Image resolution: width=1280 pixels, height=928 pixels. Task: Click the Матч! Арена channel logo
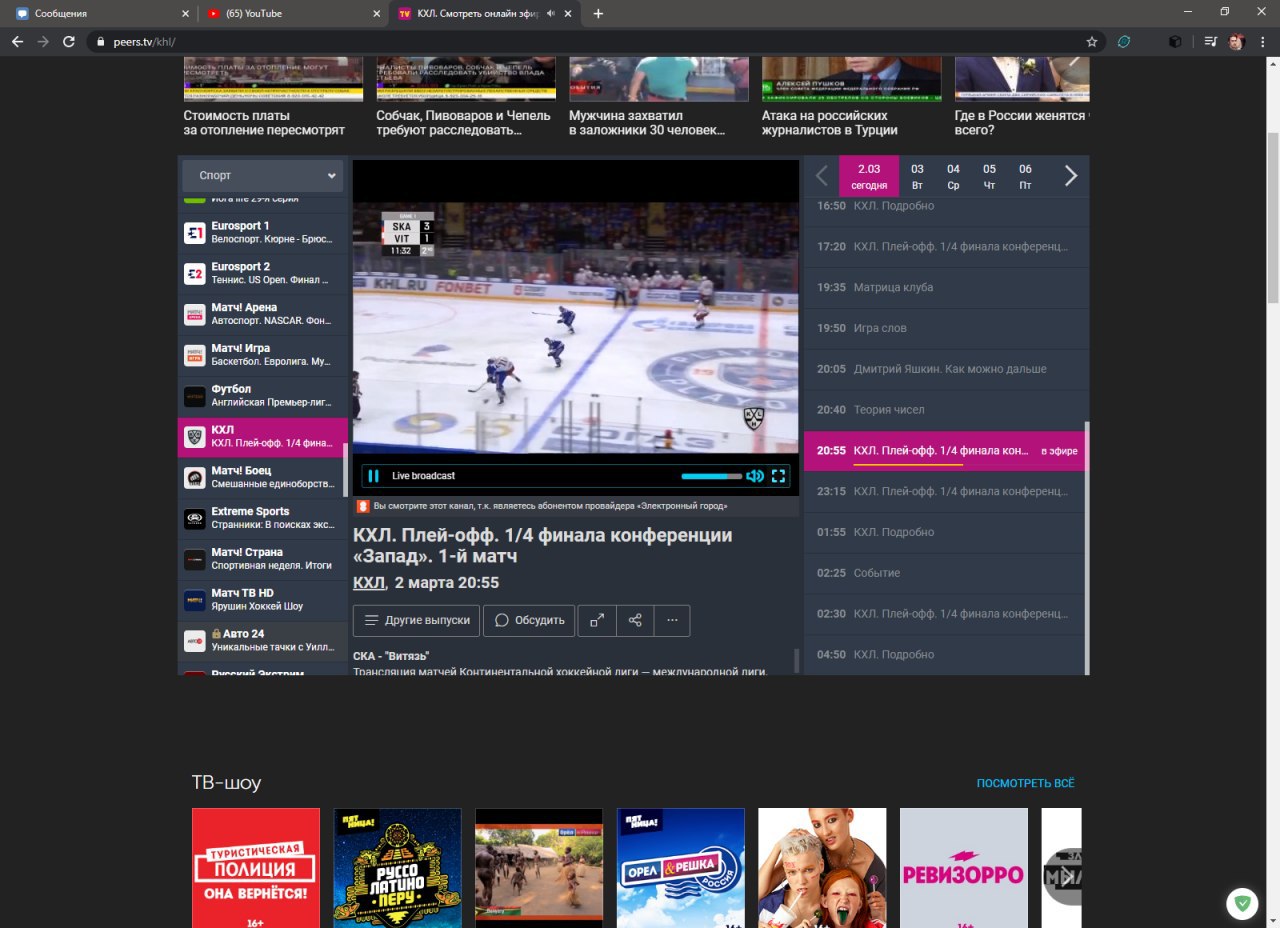click(x=195, y=315)
